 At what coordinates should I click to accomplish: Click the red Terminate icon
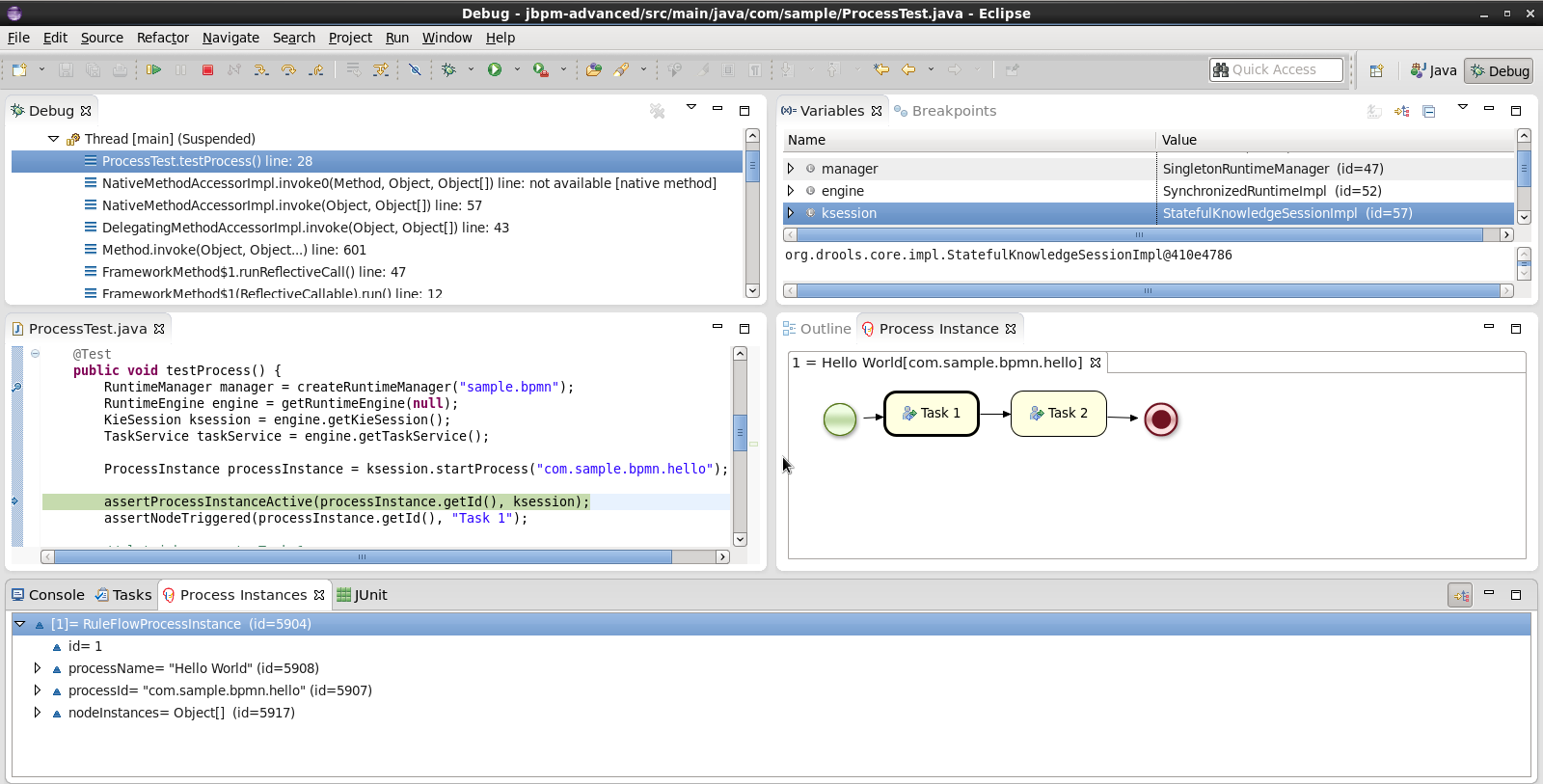[x=207, y=69]
